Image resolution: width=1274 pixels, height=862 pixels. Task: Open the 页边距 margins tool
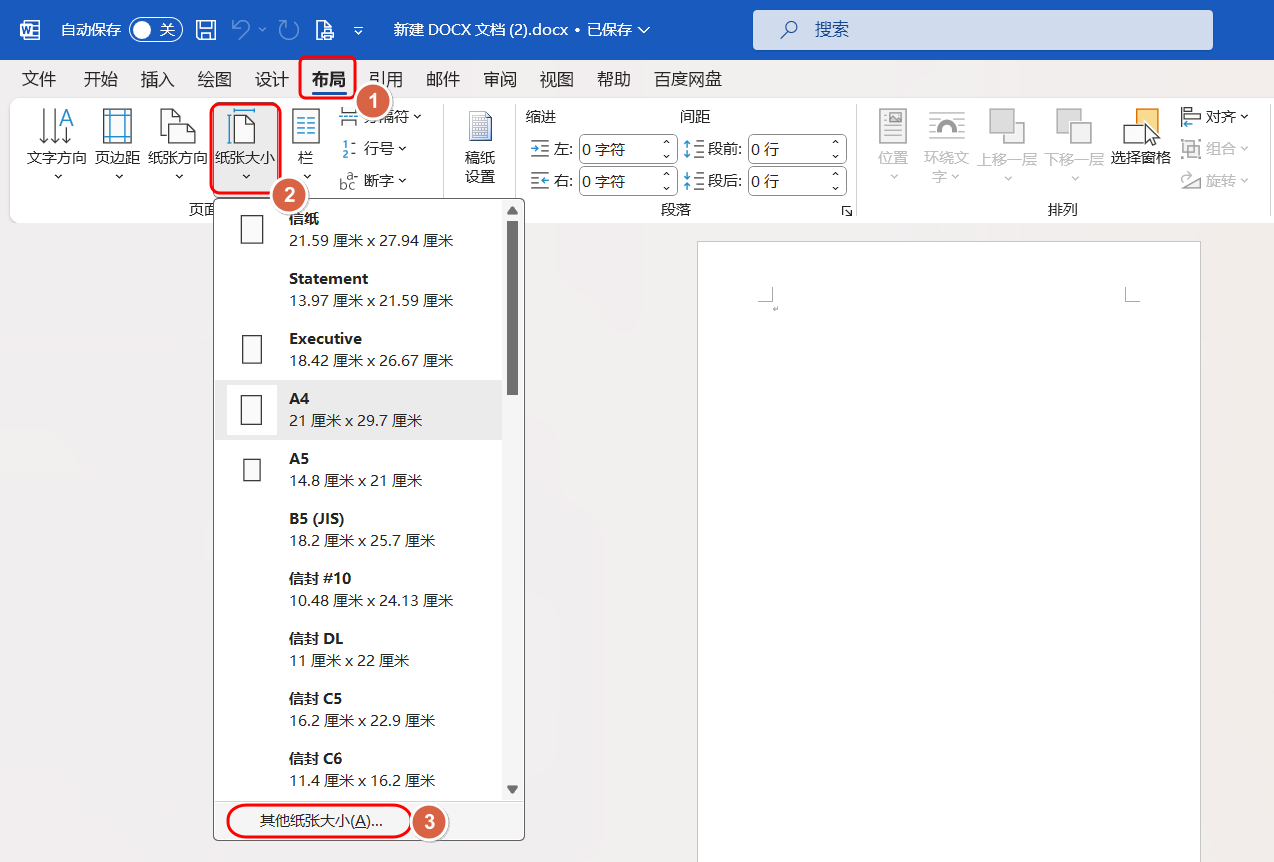(118, 144)
